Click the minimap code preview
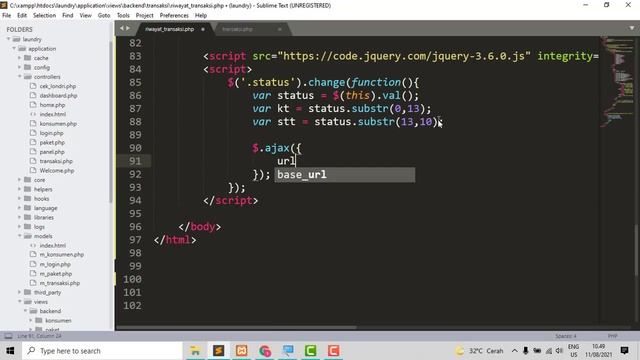The image size is (640, 360). click(x=618, y=82)
